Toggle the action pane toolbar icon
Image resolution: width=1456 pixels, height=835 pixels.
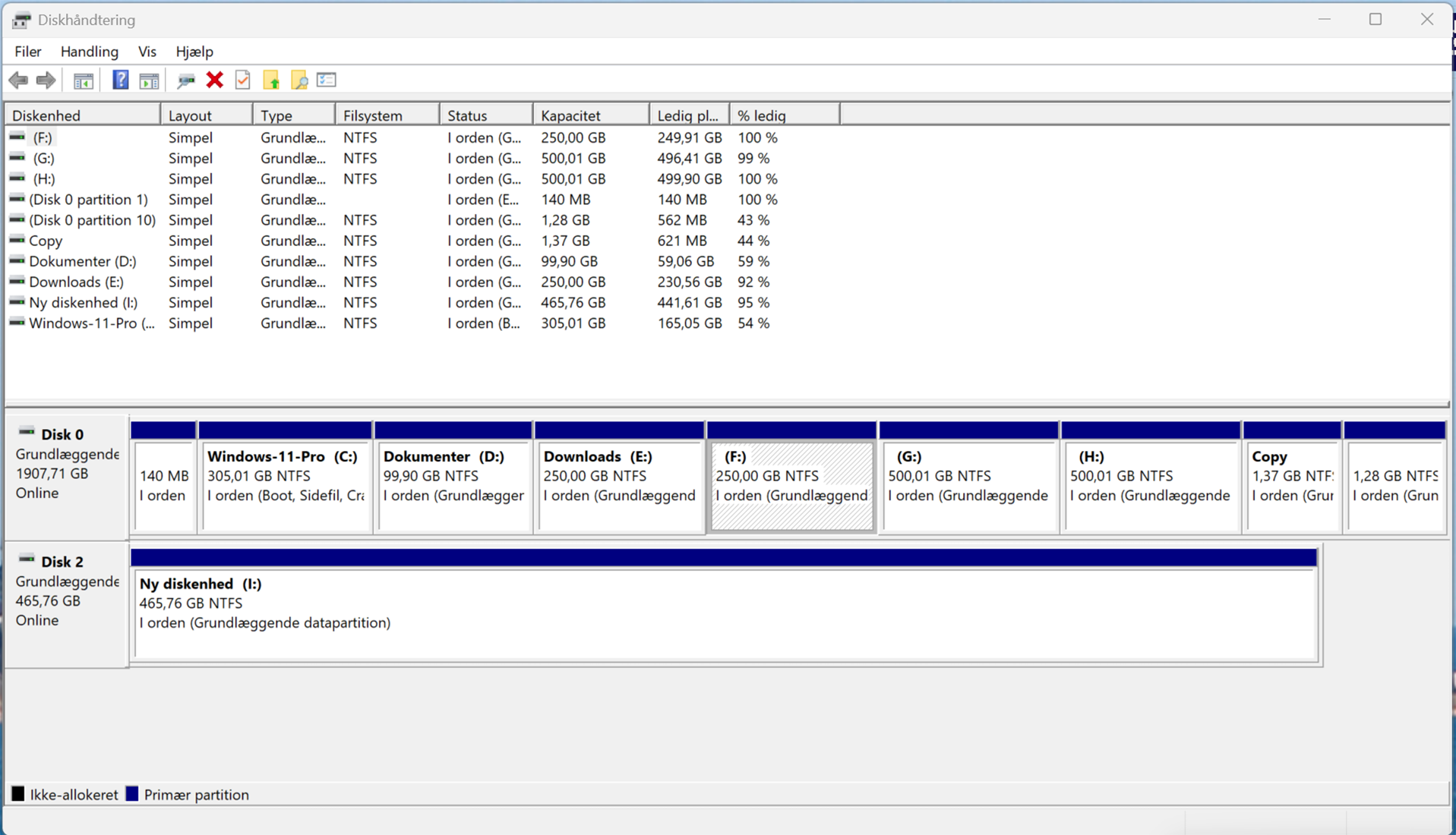click(x=150, y=80)
